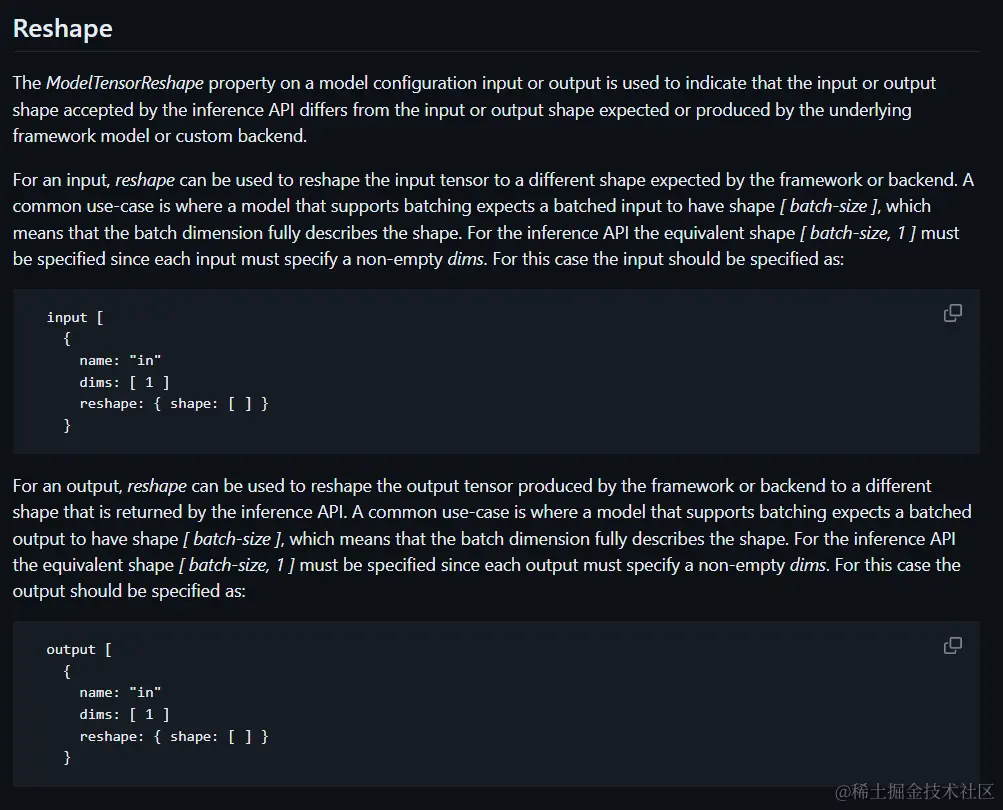1003x810 pixels.
Task: Click reshape shape line in output block
Action: pos(174,736)
